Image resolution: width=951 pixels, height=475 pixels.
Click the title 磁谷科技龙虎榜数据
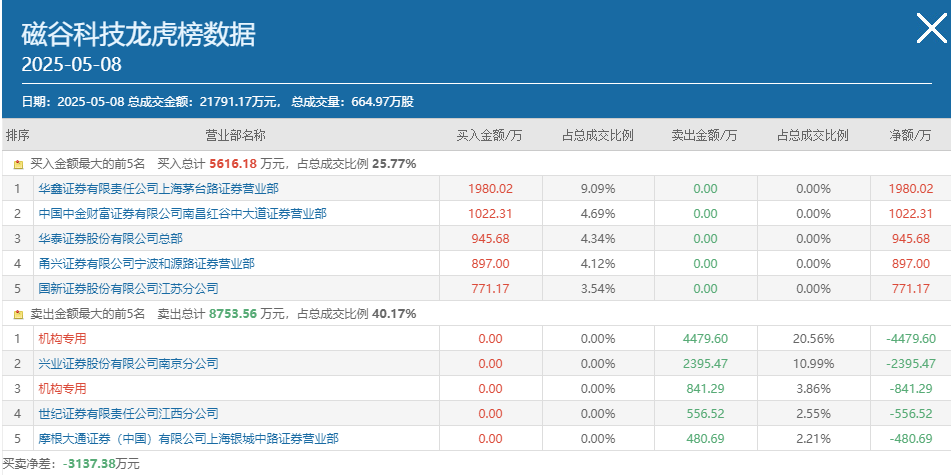click(138, 35)
